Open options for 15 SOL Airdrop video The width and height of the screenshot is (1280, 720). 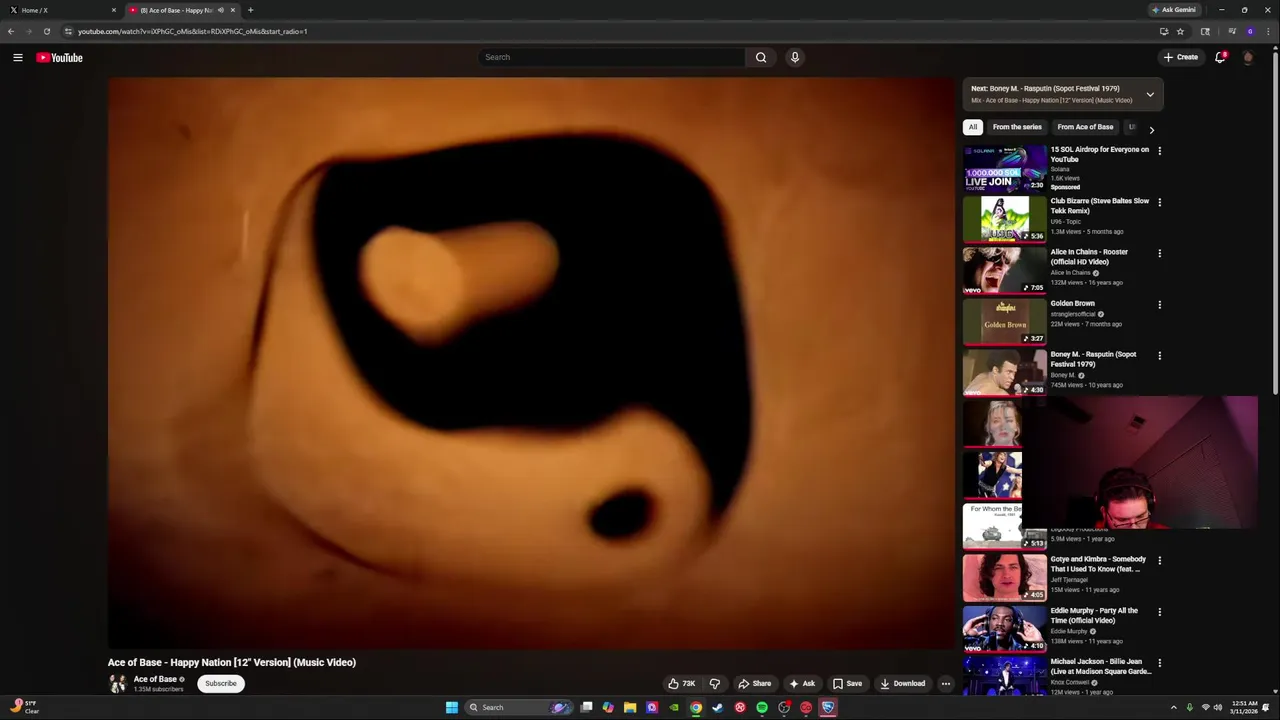click(1160, 150)
